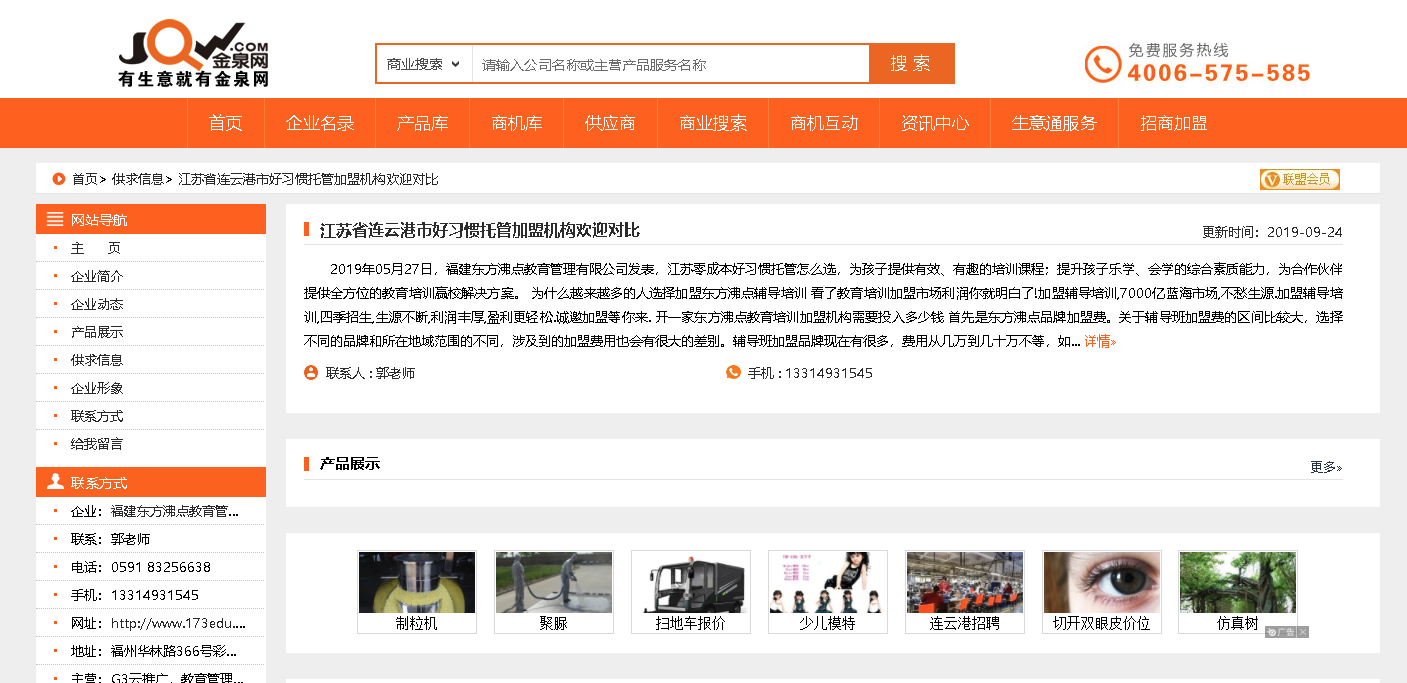Open the 详情» link after the article text

pos(1100,341)
